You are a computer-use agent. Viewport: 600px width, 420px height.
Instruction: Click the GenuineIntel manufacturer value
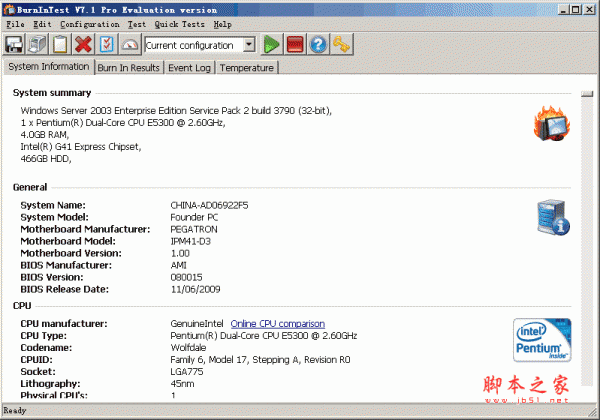coord(197,324)
